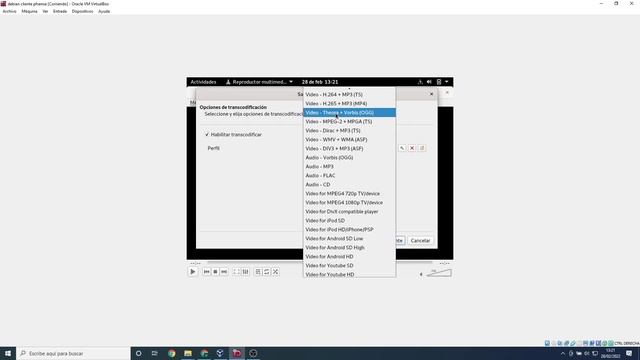Pick Audio - CD profile

pos(349,184)
